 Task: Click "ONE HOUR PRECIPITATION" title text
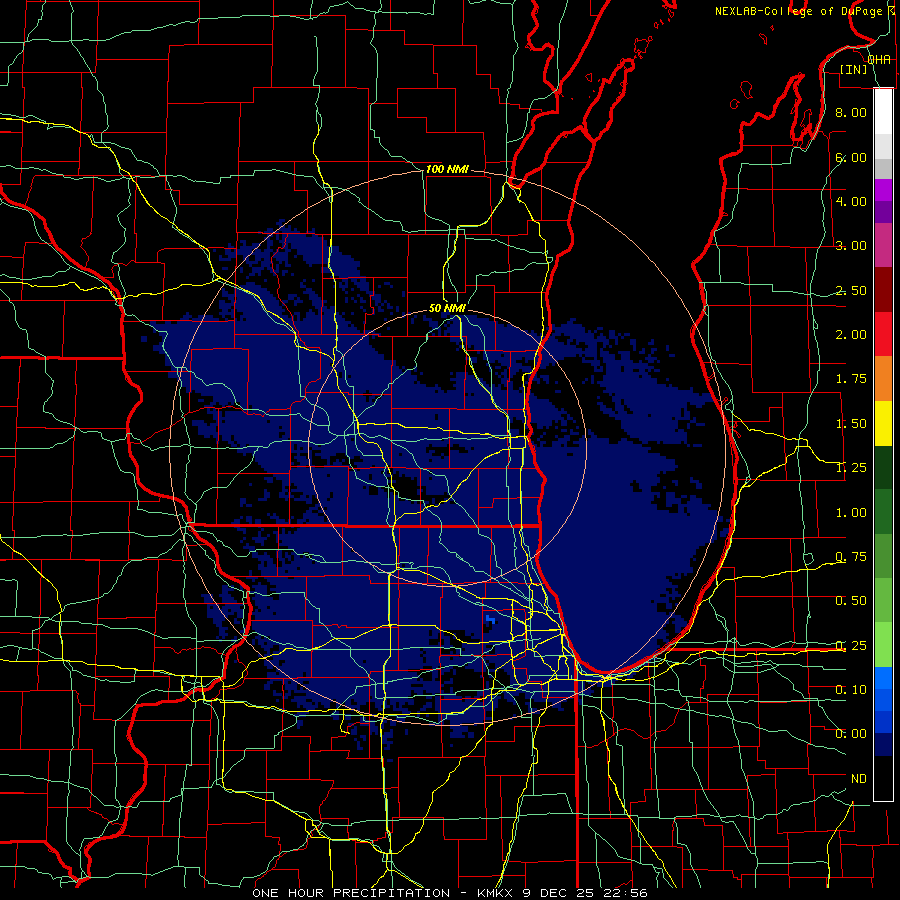click(351, 893)
